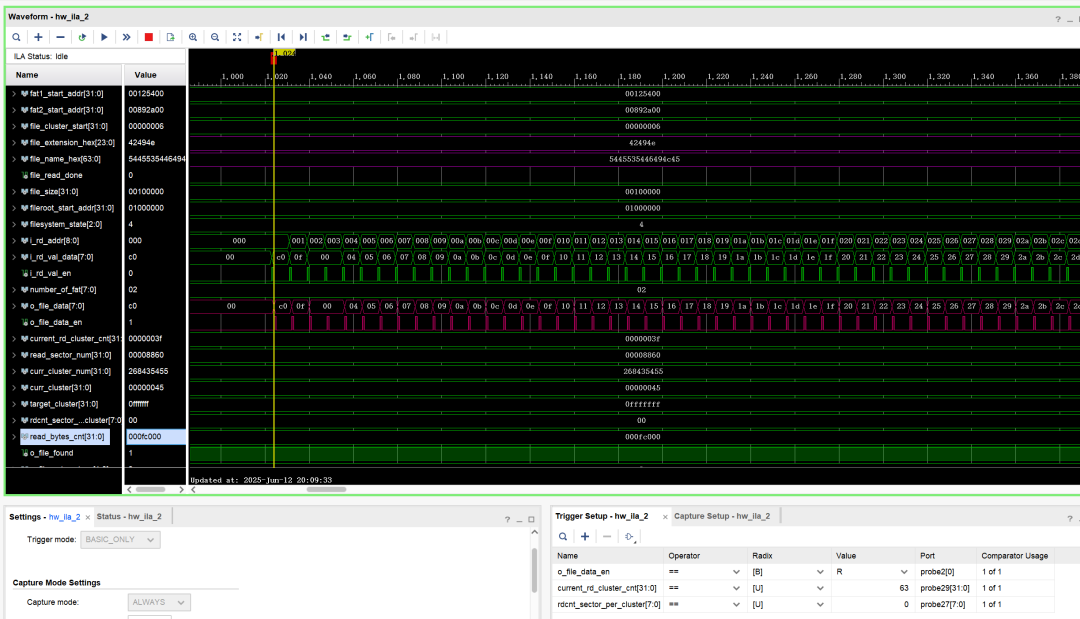This screenshot has height=619, width=1080.
Task: Stop the running trigger (red square icon)
Action: point(148,37)
